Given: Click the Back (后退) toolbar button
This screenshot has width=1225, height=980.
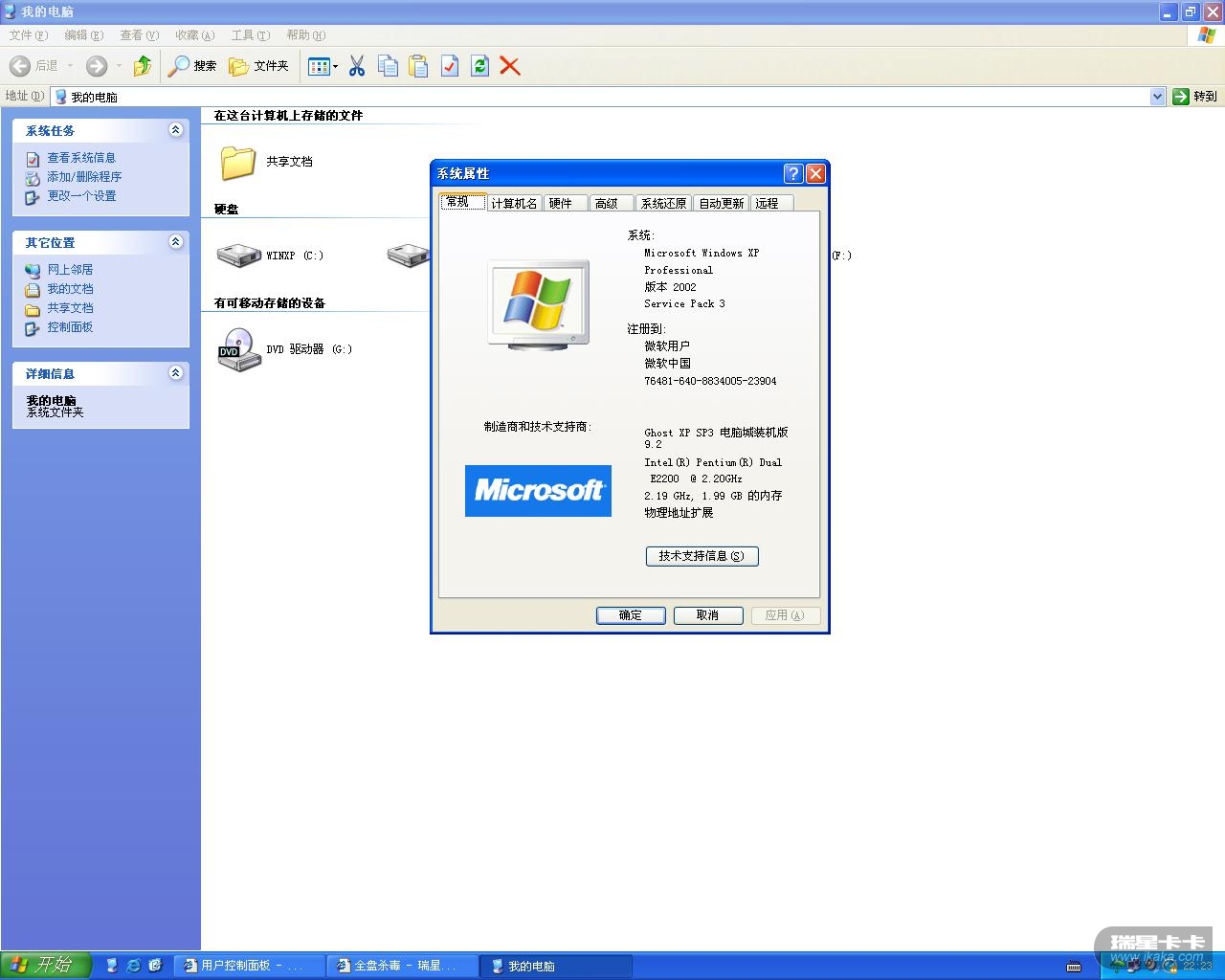Looking at the screenshot, I should pos(34,66).
